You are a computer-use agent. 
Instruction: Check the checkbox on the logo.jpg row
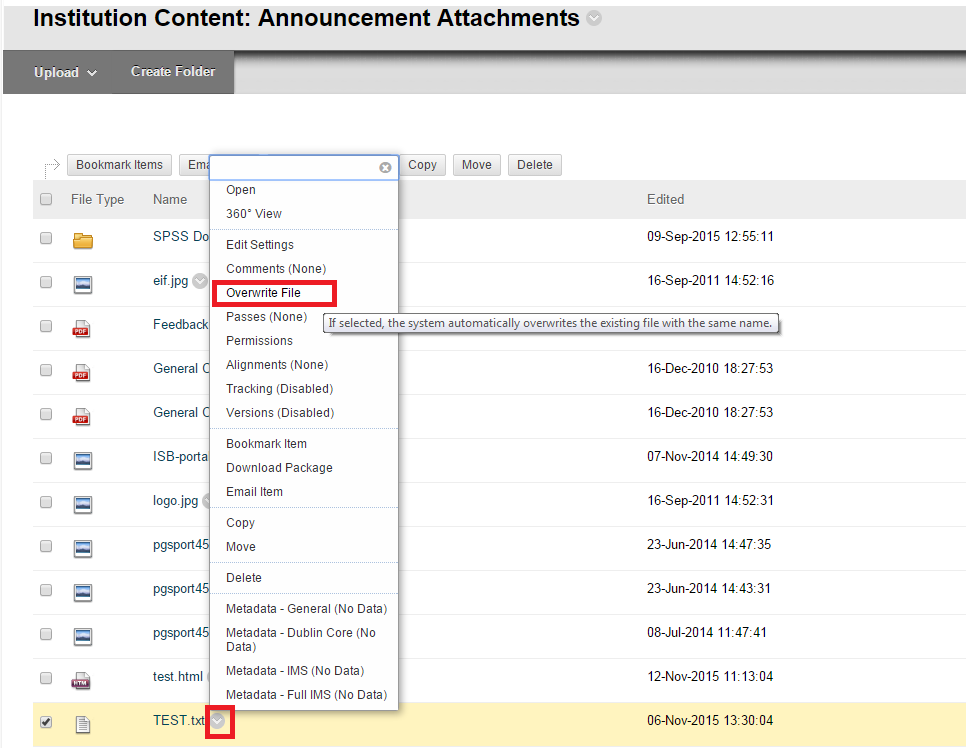click(x=45, y=504)
